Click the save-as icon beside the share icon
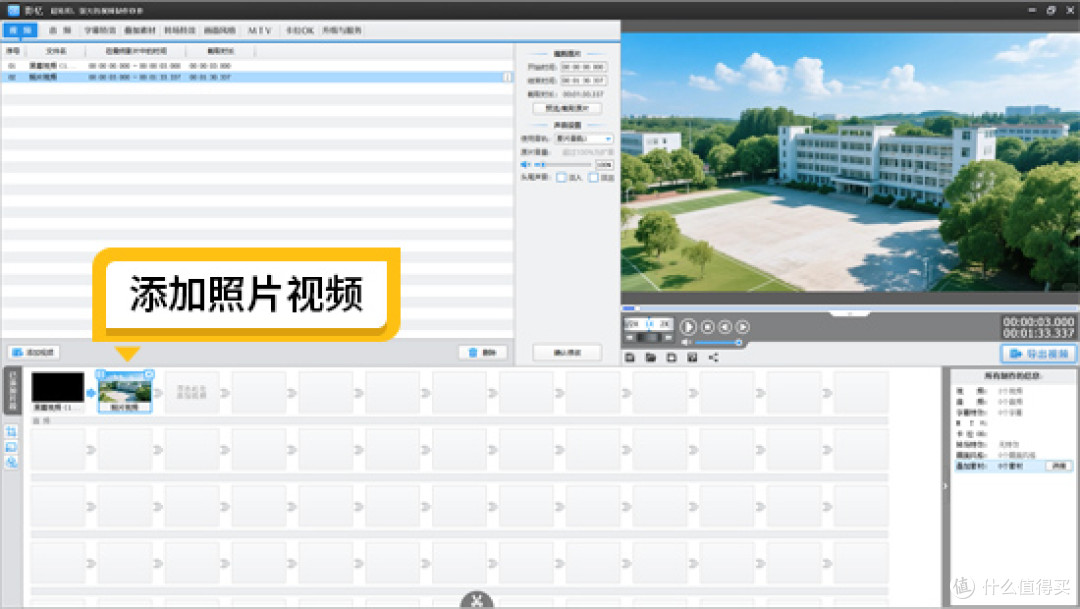Viewport: 1080px width, 609px height. click(x=692, y=358)
